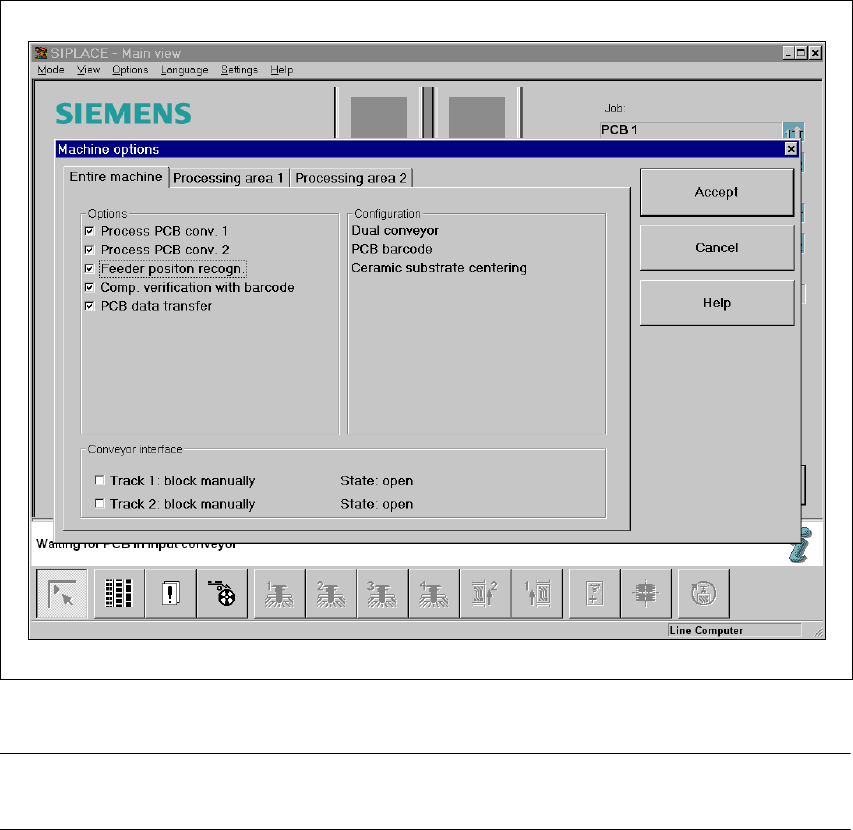
Task: Maximize the SIPLACE main window
Action: (801, 53)
